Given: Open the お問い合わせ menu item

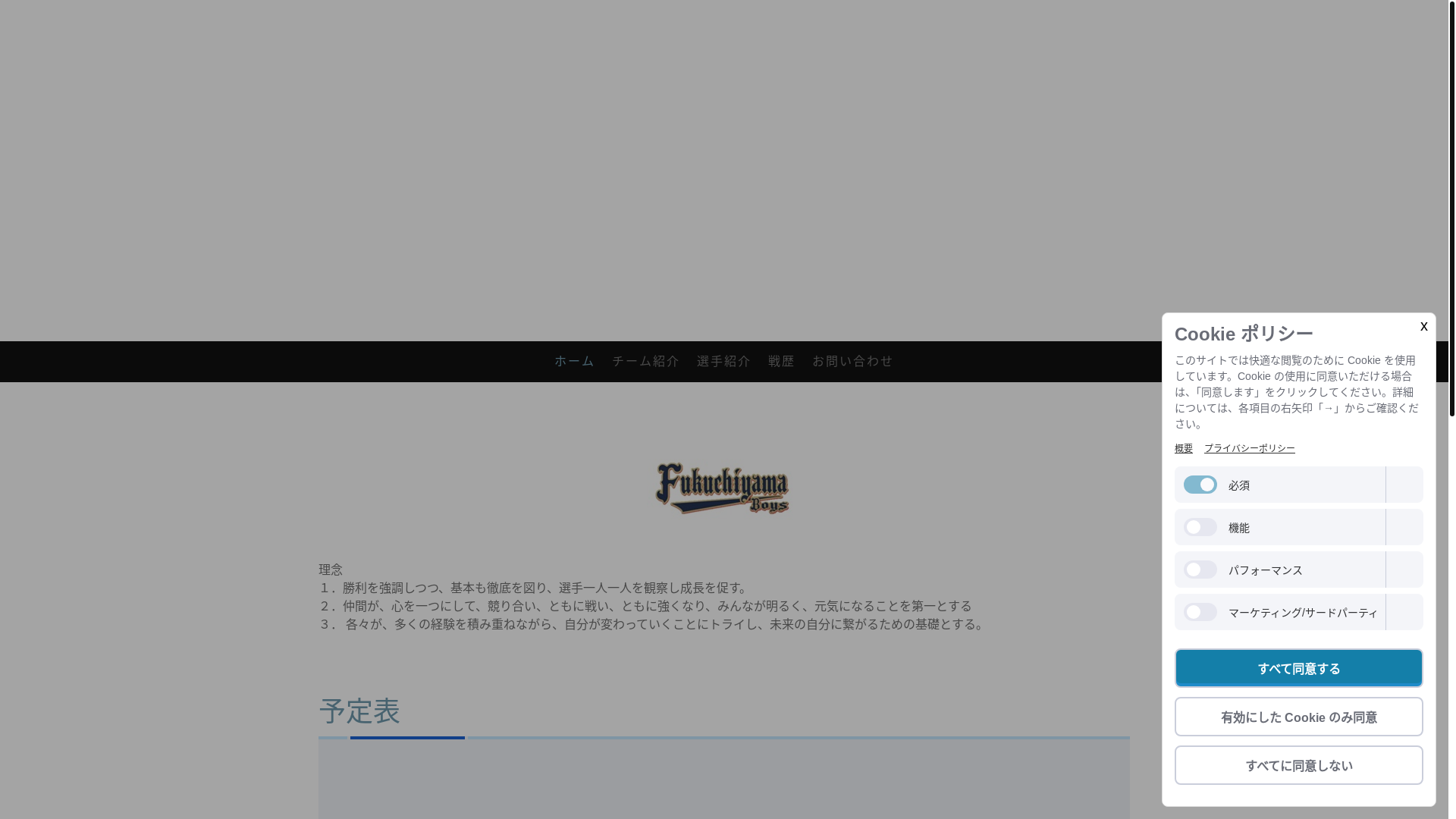Looking at the screenshot, I should (x=852, y=362).
